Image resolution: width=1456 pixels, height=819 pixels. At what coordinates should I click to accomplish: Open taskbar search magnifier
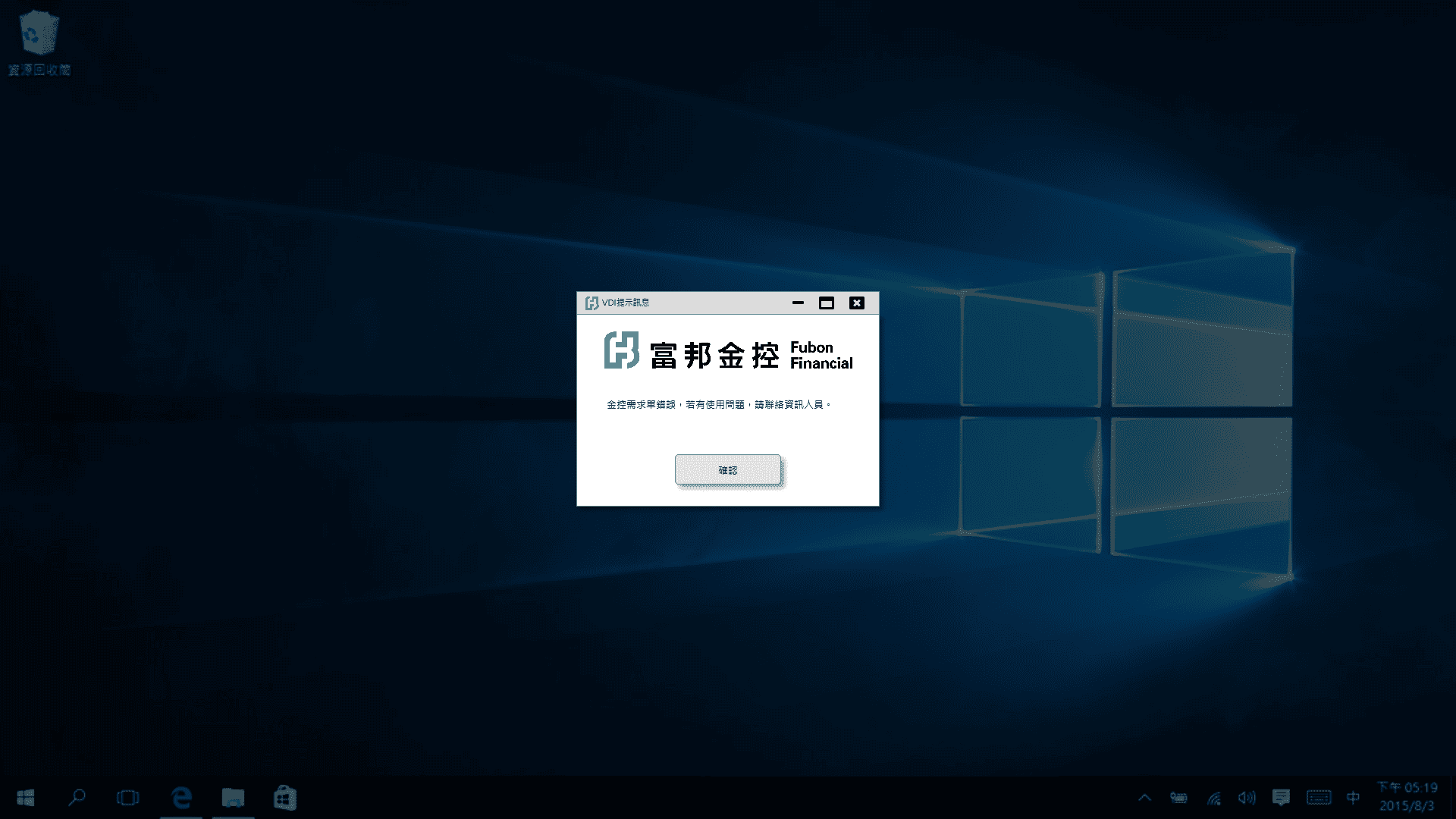click(x=77, y=797)
